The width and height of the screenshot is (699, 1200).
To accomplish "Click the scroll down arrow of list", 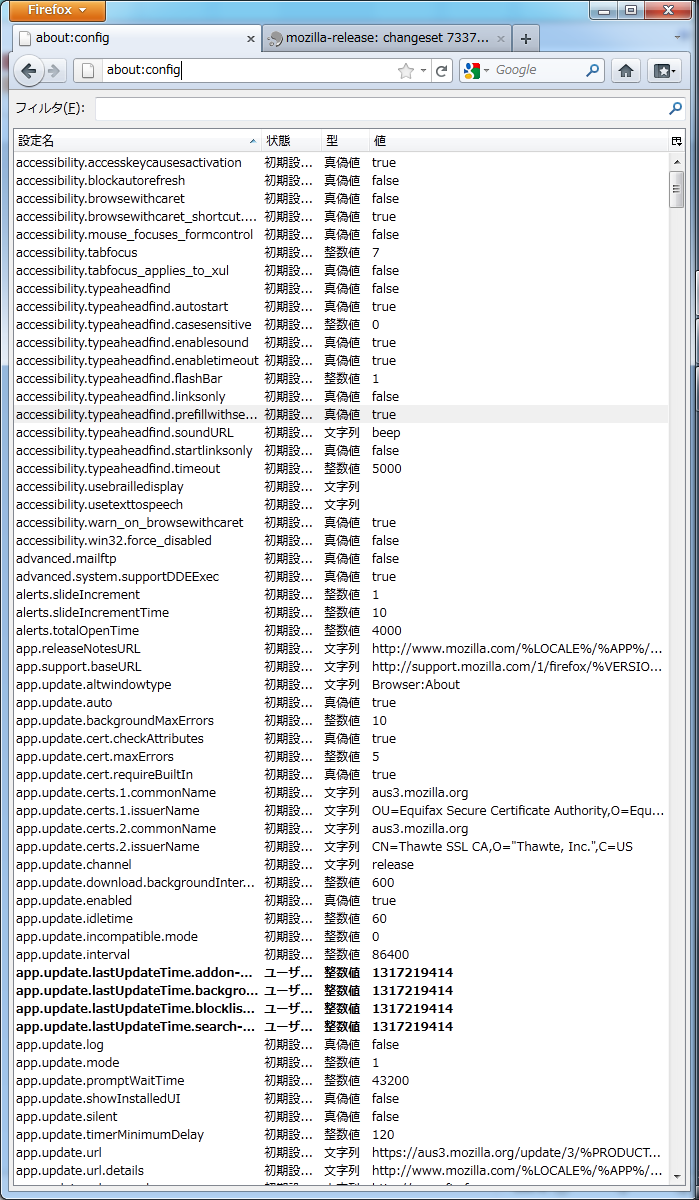I will [x=677, y=1192].
